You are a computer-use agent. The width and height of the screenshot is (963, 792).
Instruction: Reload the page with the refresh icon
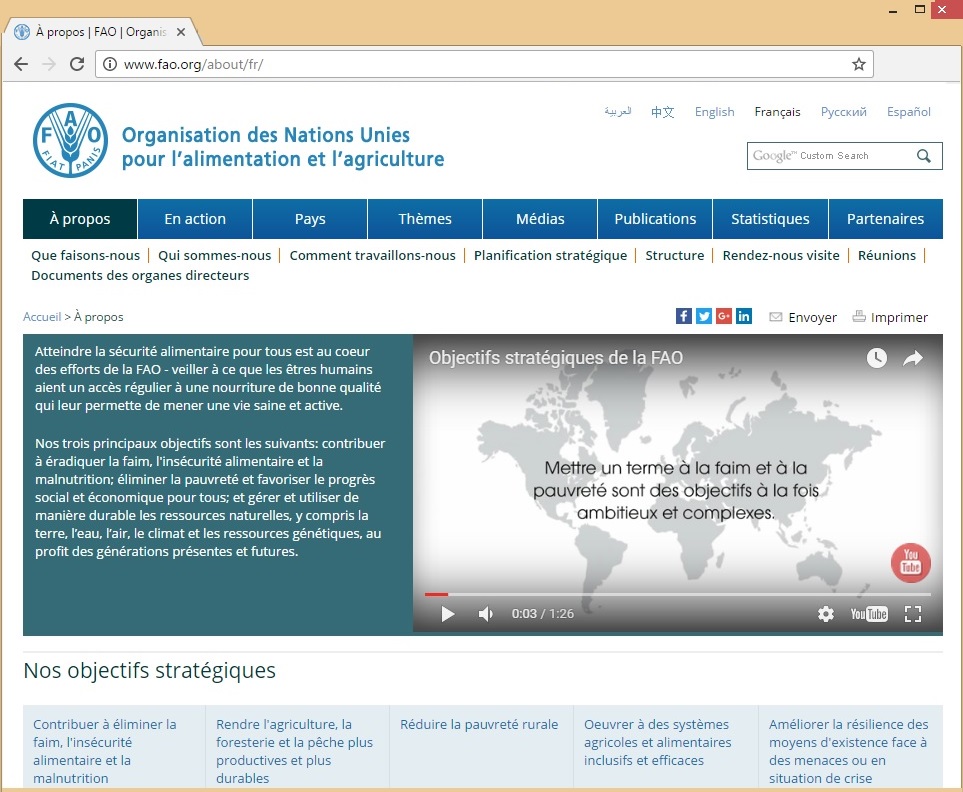[77, 64]
